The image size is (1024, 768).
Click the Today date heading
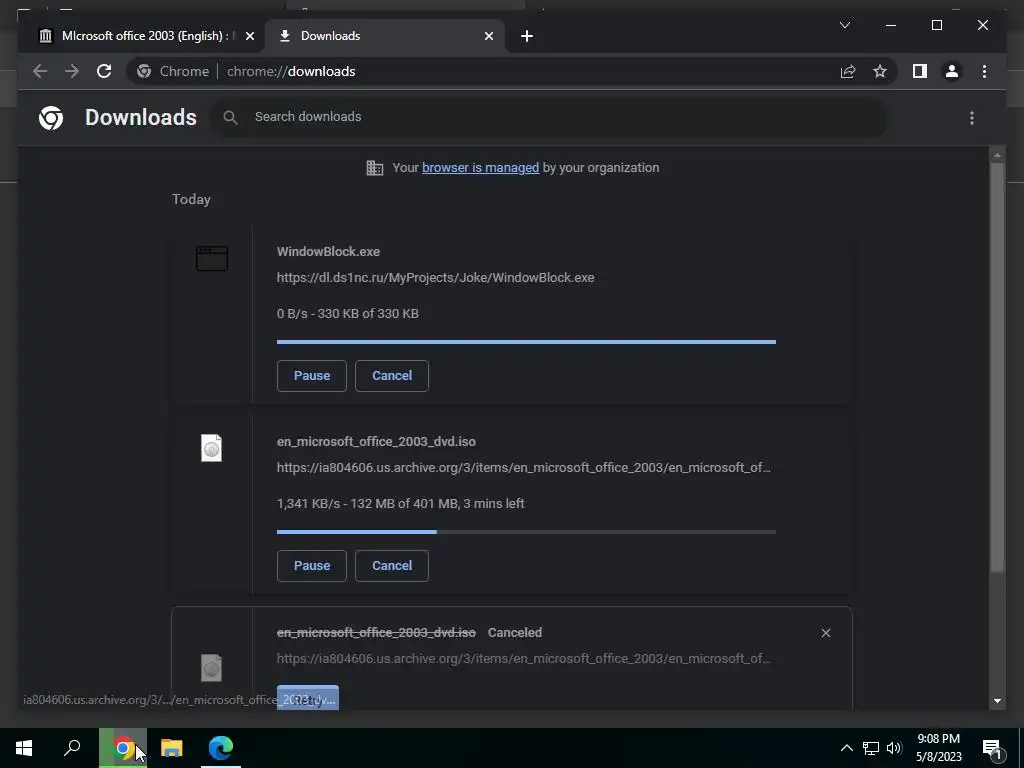coord(191,199)
